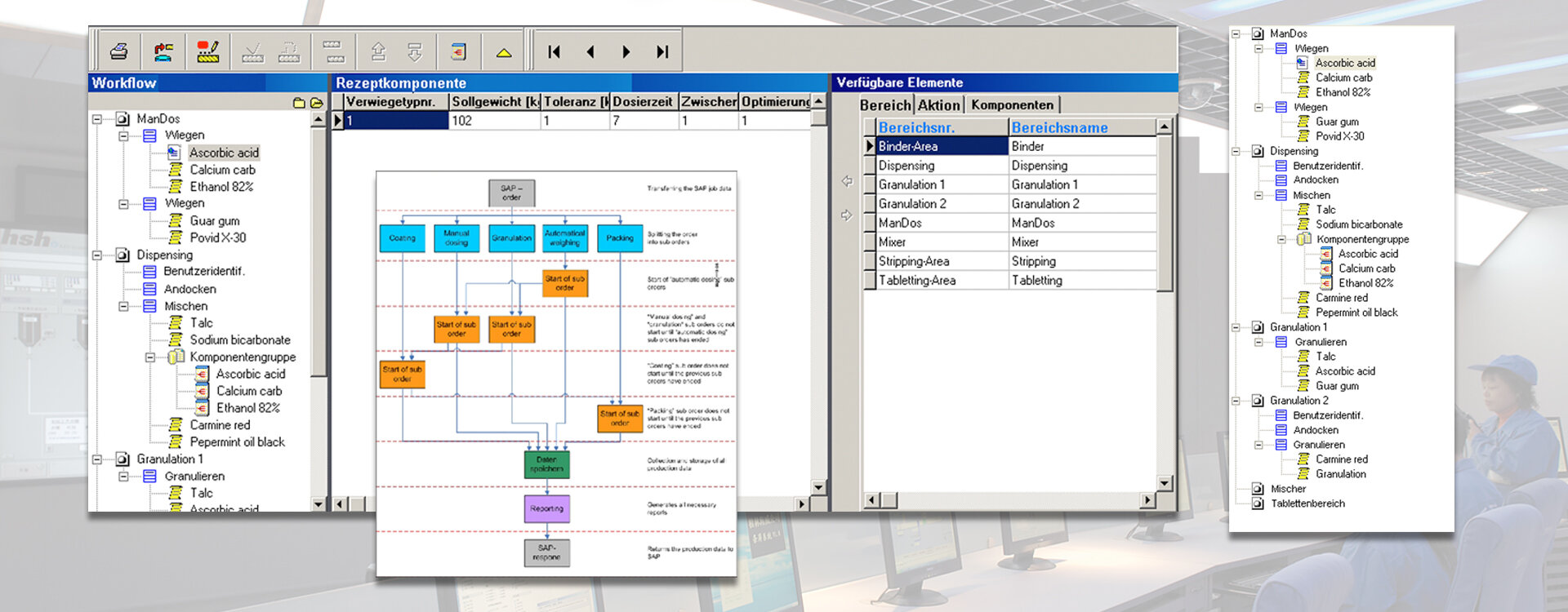Select Carmine red in Workflow tree
The width and height of the screenshot is (1568, 612).
[220, 425]
